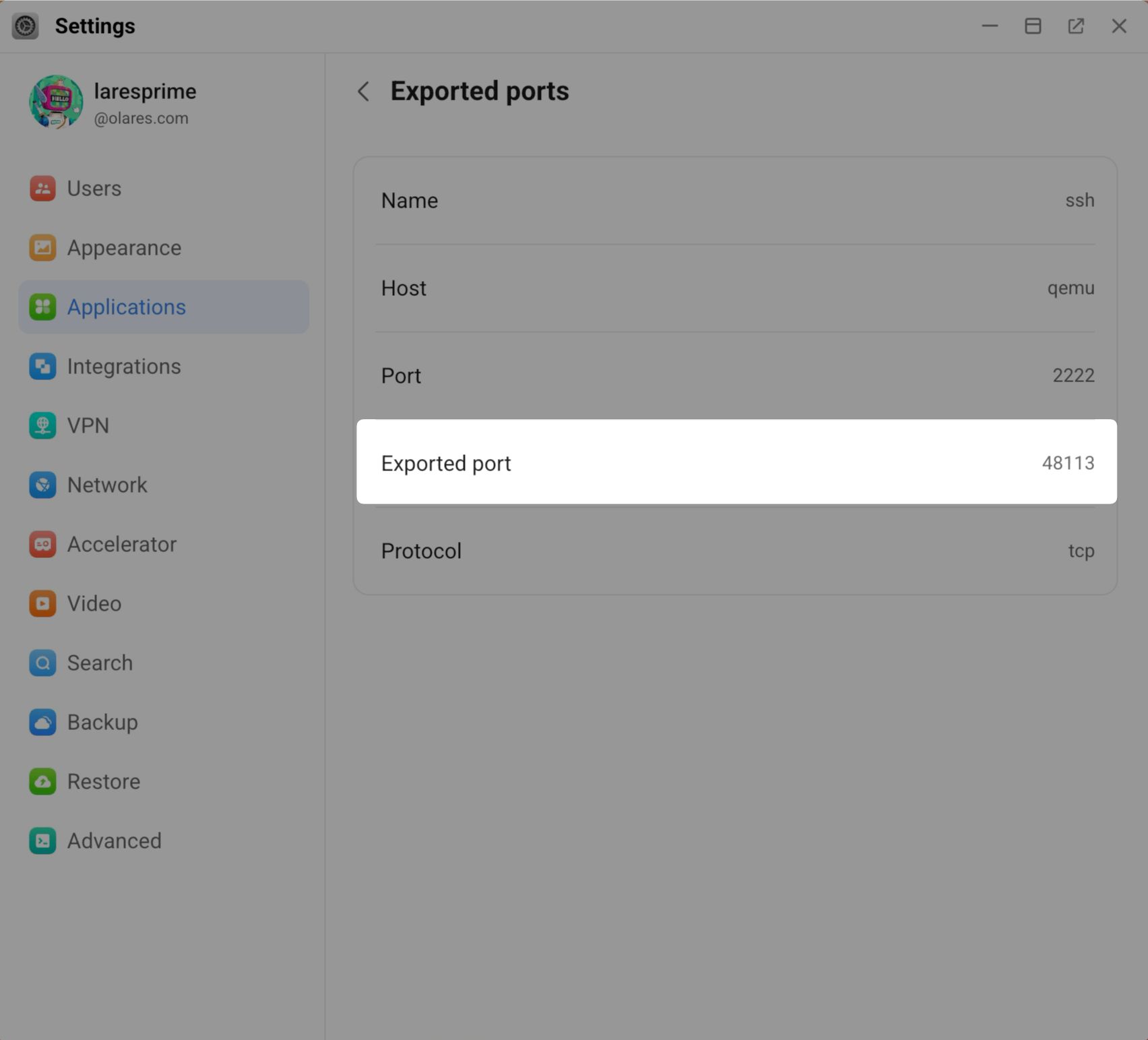Click the Port value 2222
Image resolution: width=1148 pixels, height=1040 pixels.
click(1073, 375)
